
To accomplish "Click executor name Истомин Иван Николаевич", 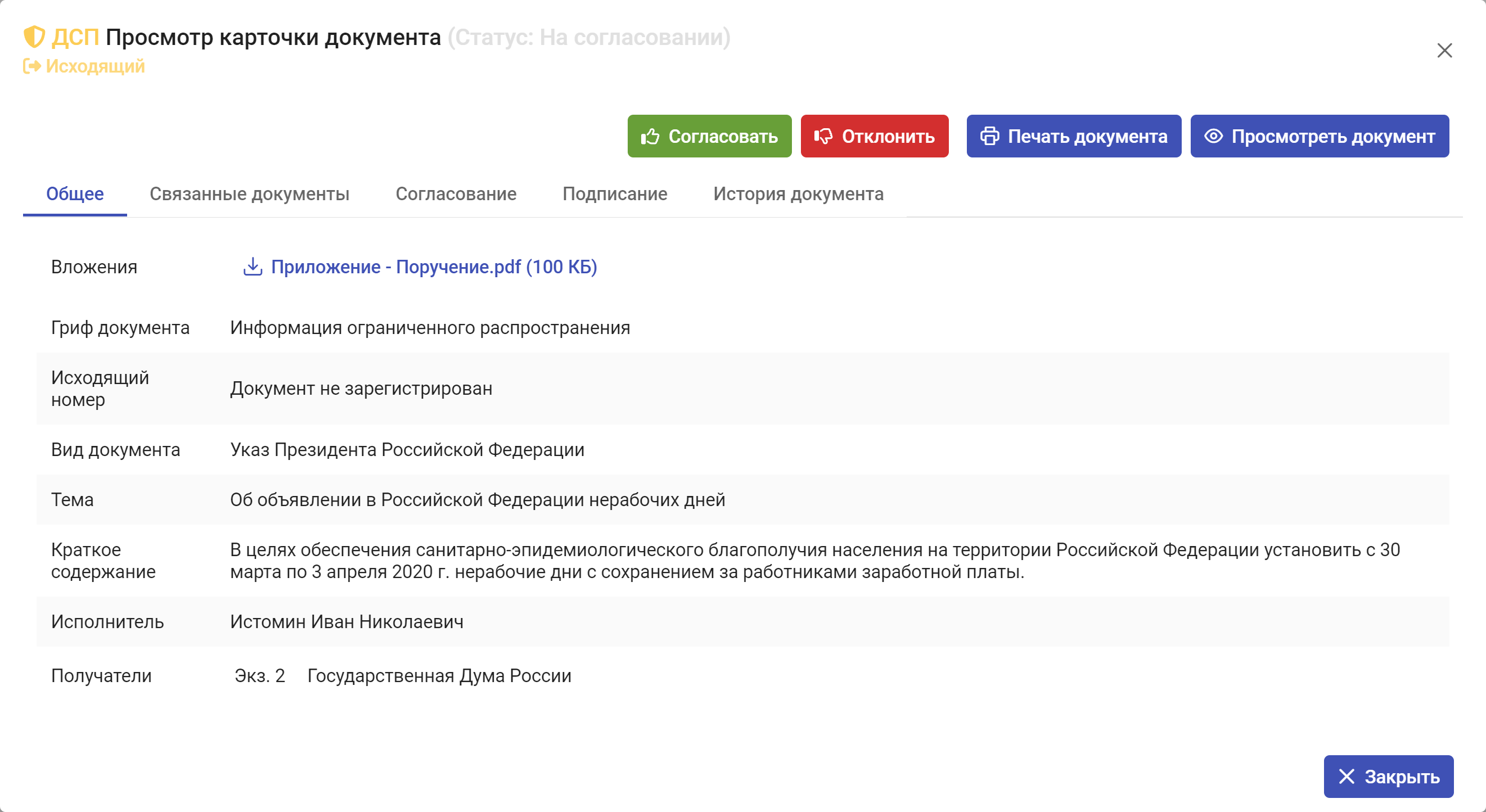I will point(346,622).
